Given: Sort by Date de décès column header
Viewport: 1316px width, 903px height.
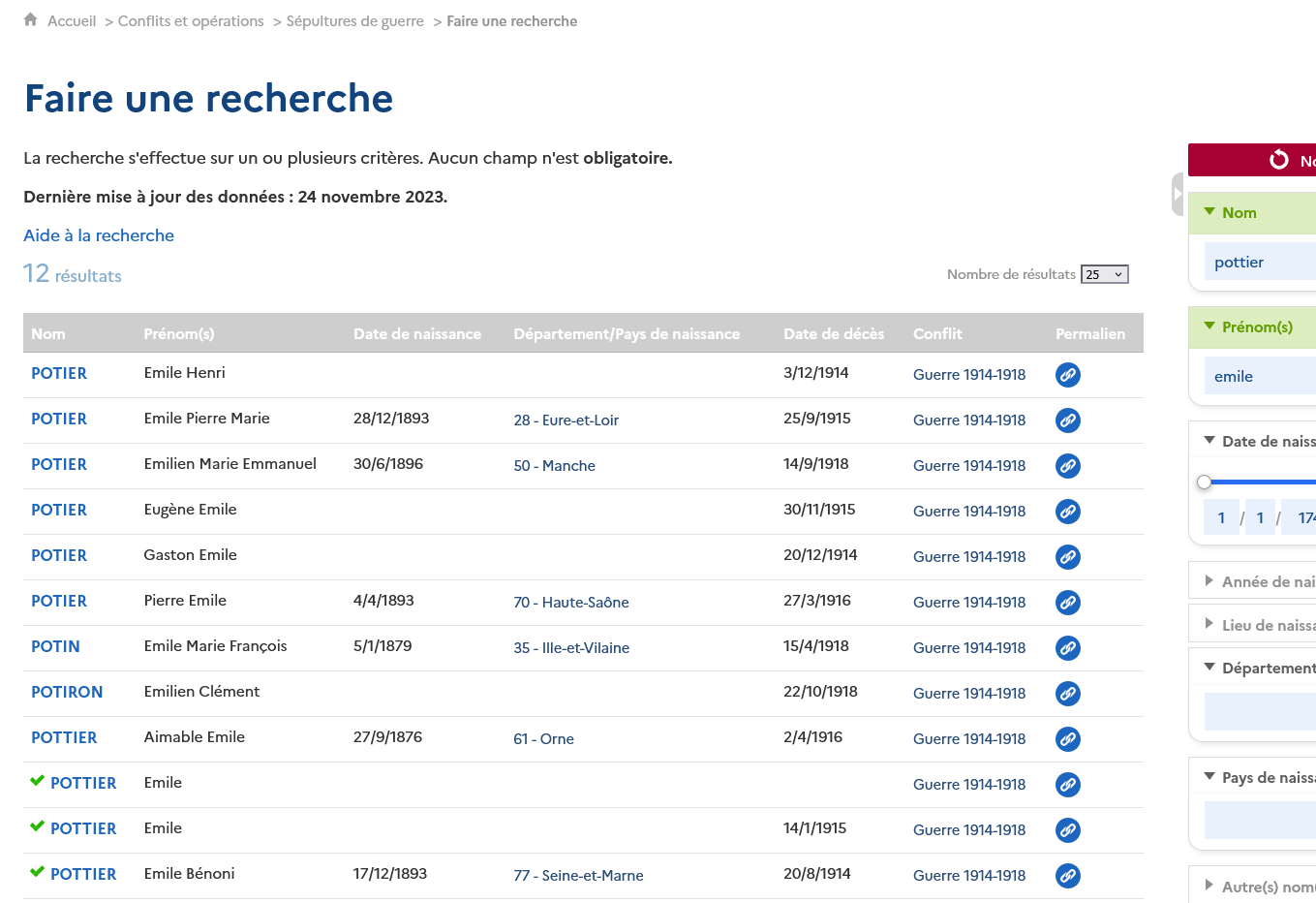Looking at the screenshot, I should [833, 333].
